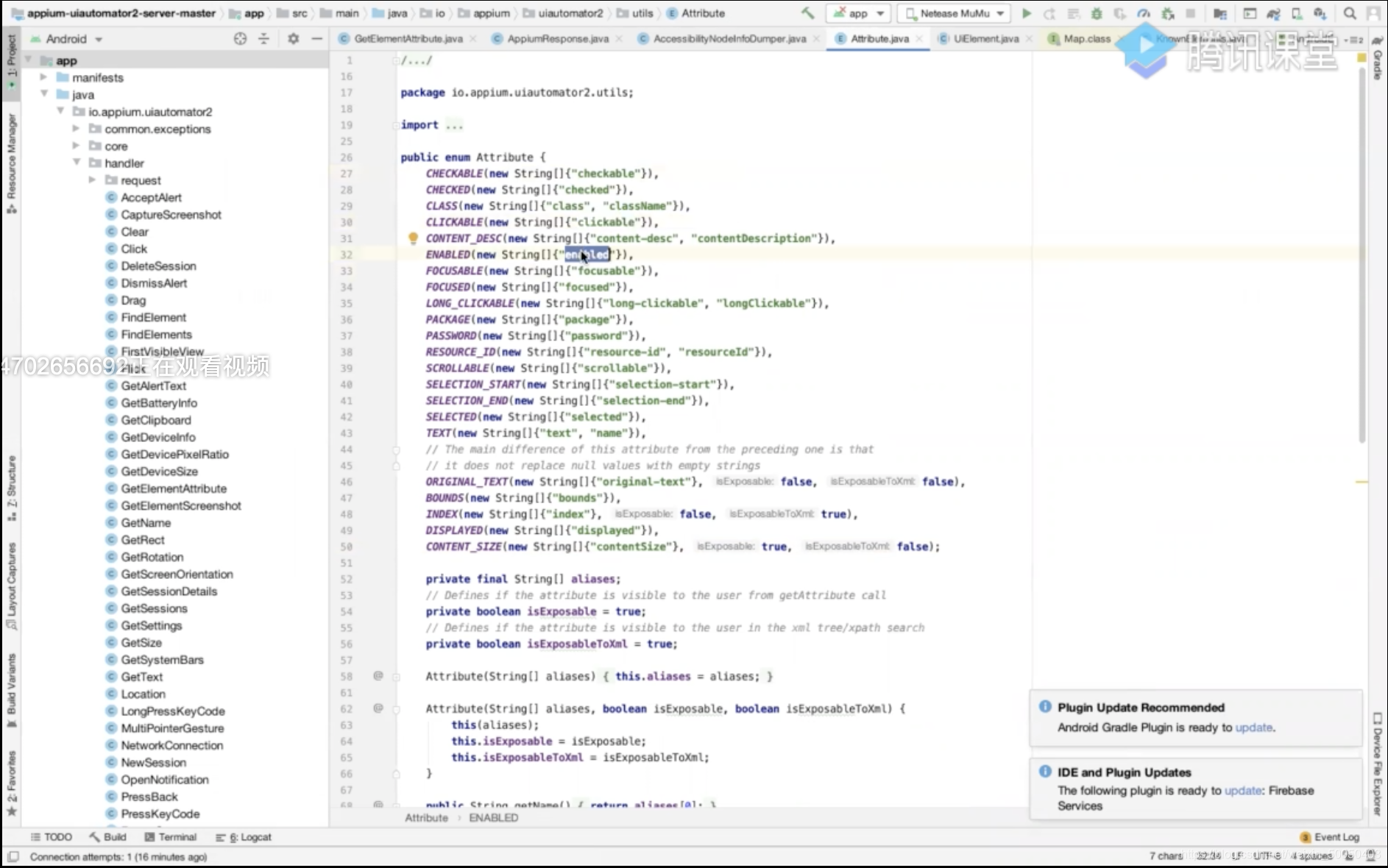The image size is (1388, 868).
Task: Open GetElementAttribute class in project tree
Action: 174,488
